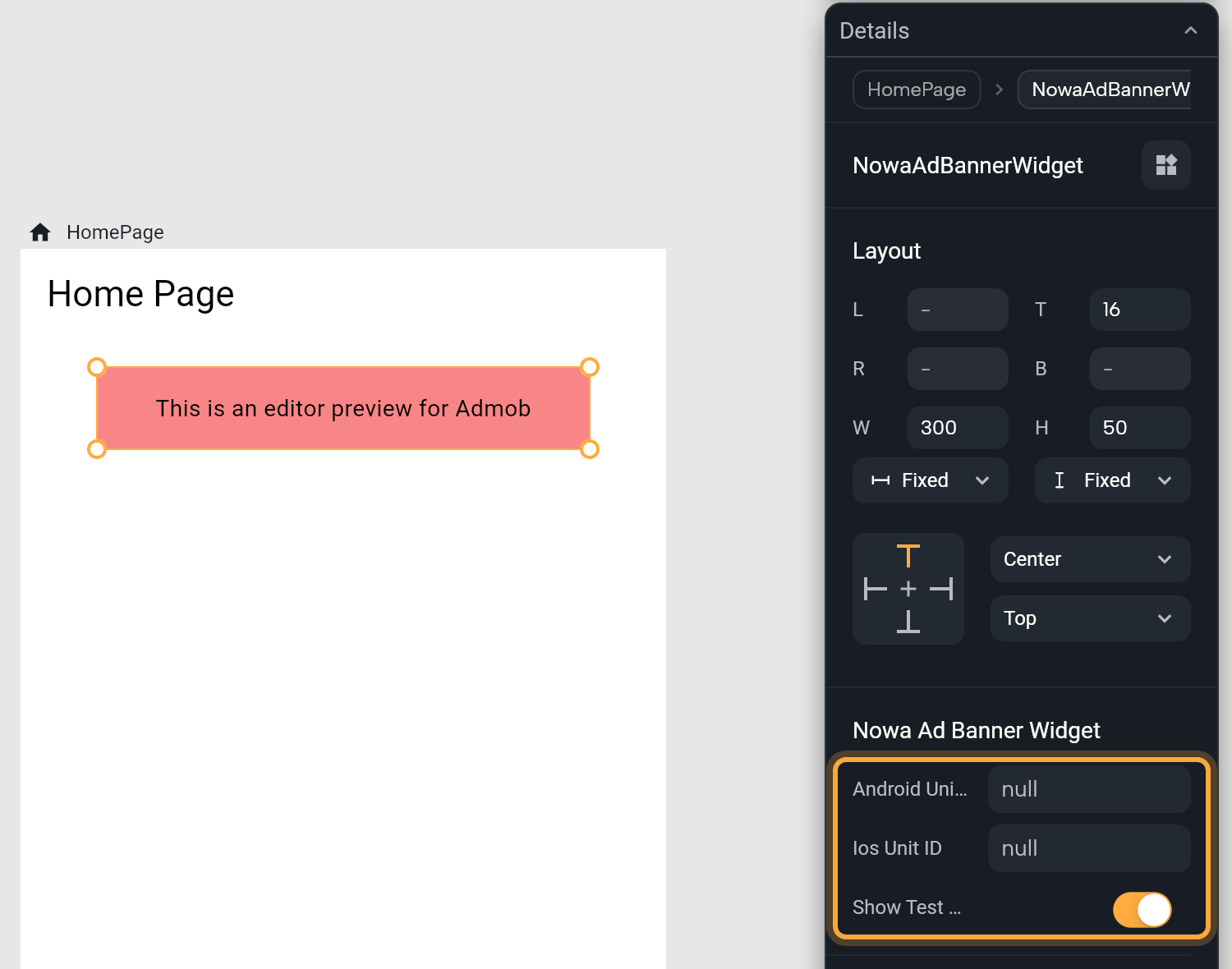Open the Top vertical alignment dropdown
The image size is (1232, 969).
1090,618
